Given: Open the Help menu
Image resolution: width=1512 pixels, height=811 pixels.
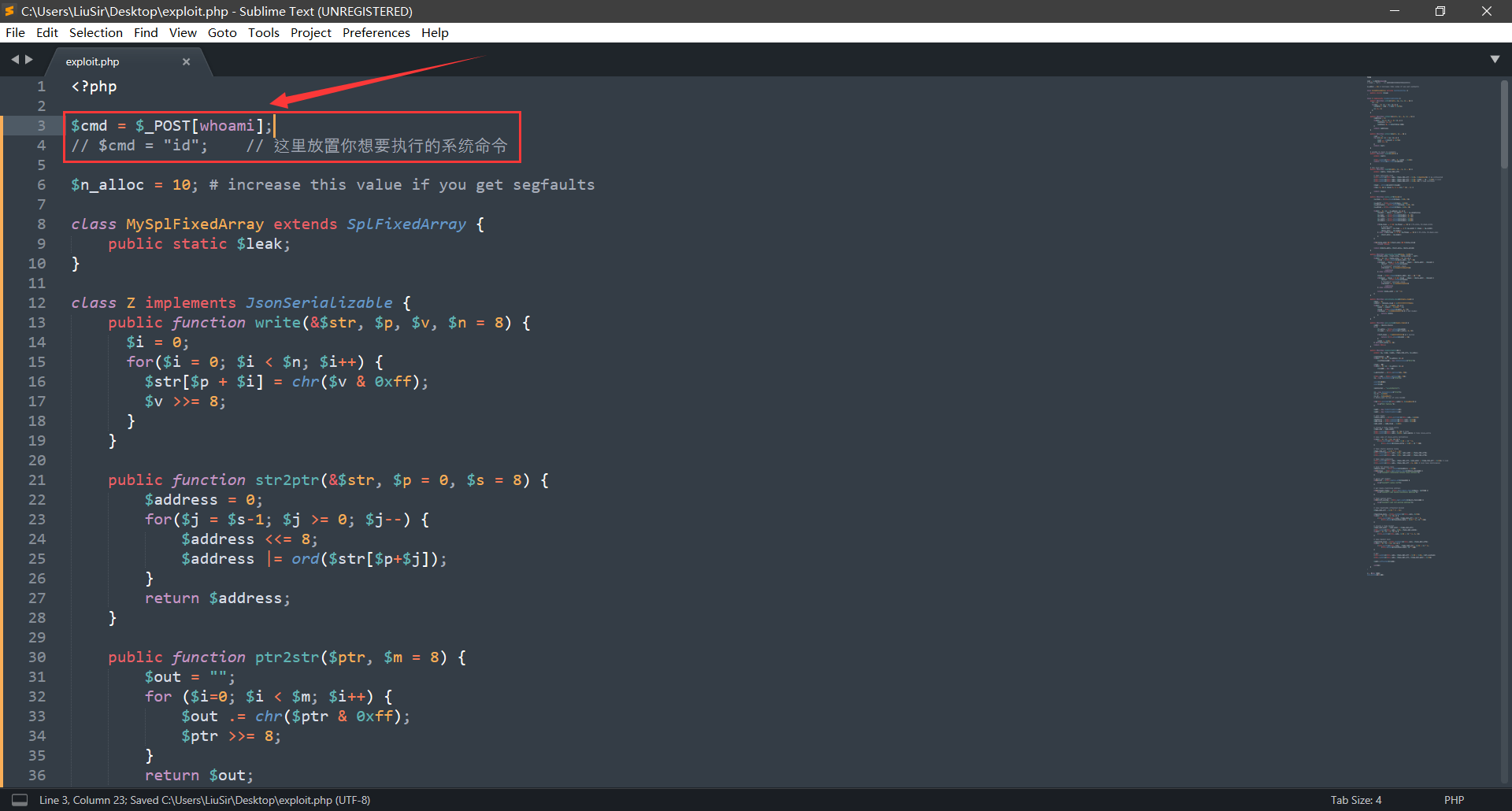Looking at the screenshot, I should click(435, 32).
